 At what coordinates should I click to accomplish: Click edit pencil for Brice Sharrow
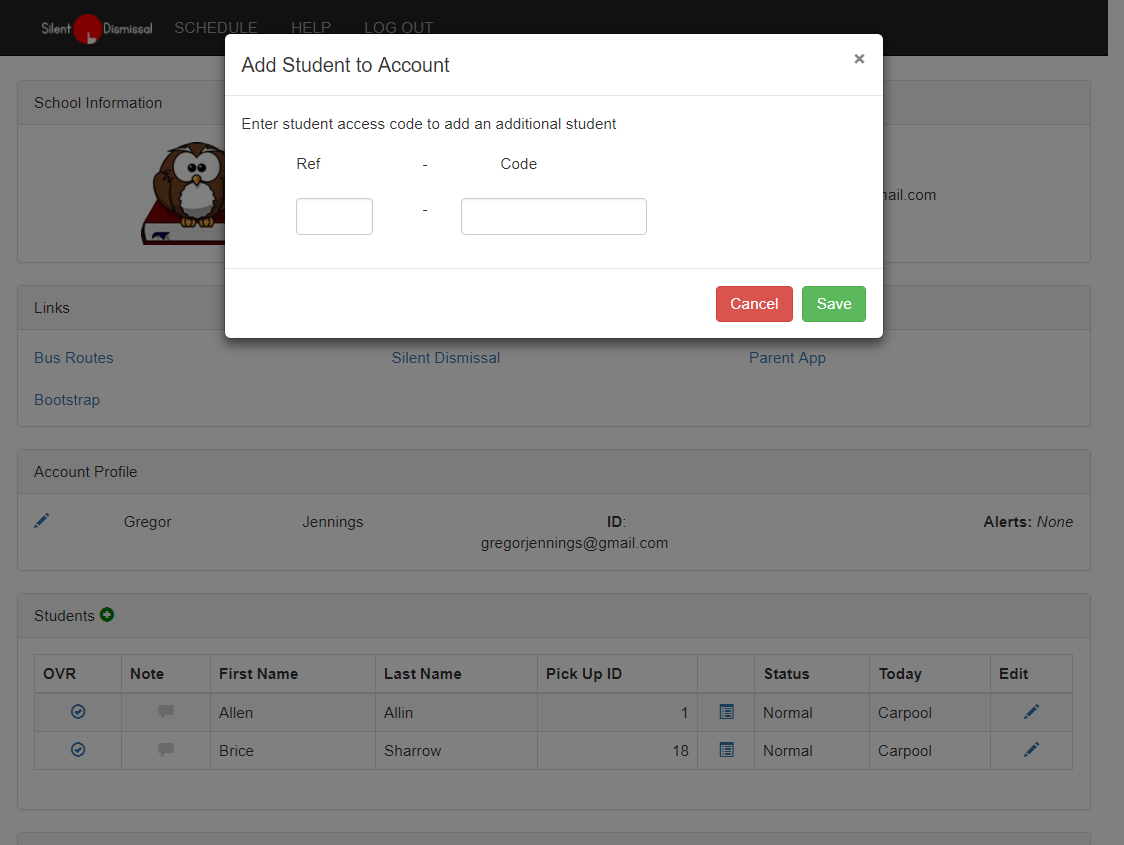coord(1031,750)
